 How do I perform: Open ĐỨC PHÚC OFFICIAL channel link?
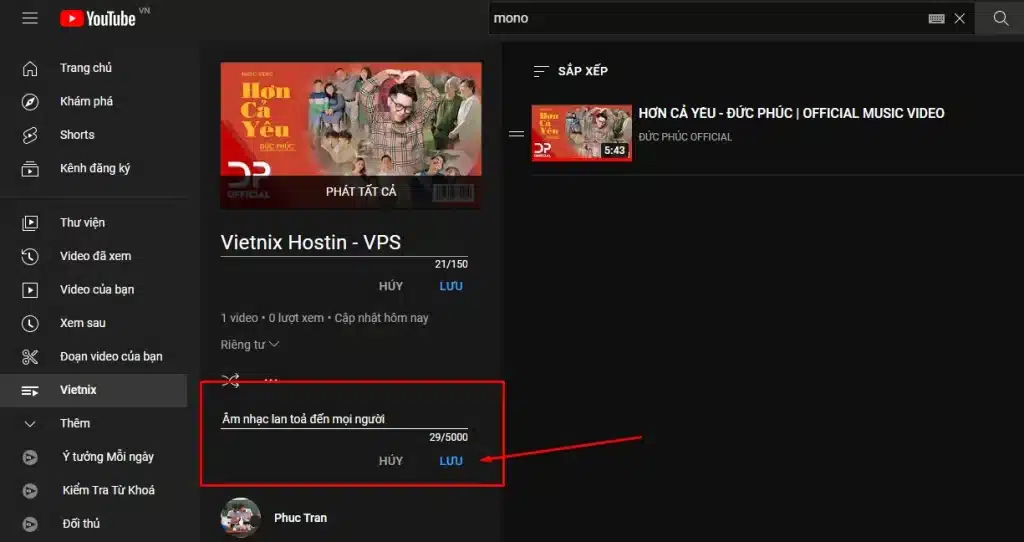pyautogui.click(x=685, y=136)
